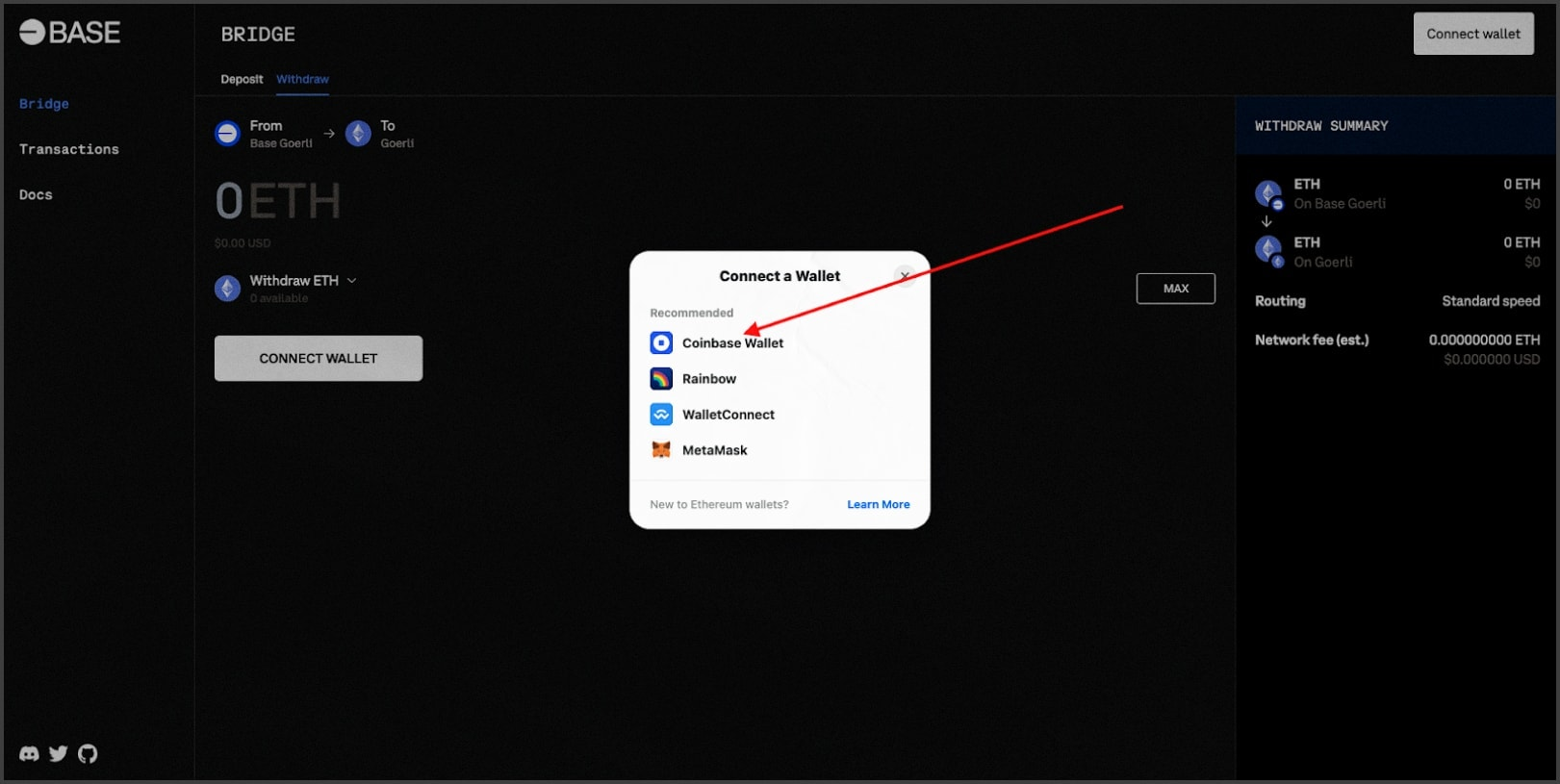The image size is (1560, 784).
Task: Click the BASE logo
Action: pyautogui.click(x=70, y=33)
